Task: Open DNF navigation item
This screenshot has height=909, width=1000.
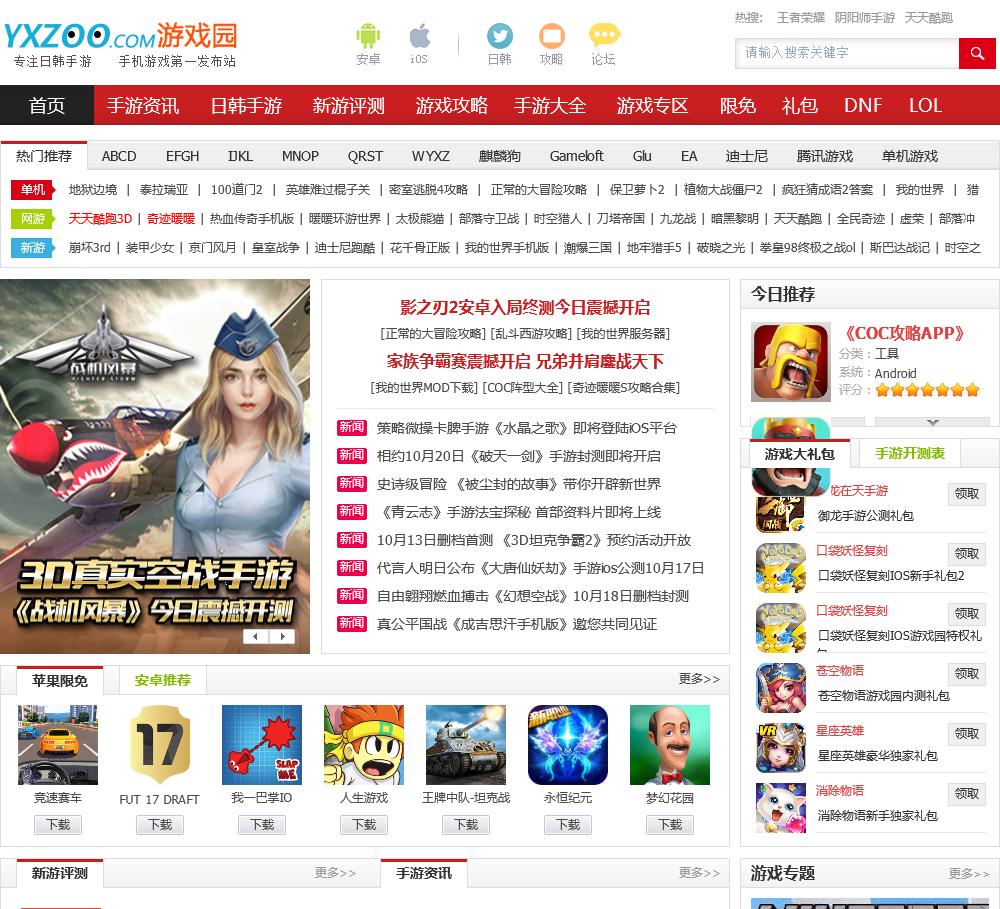Action: pos(863,105)
